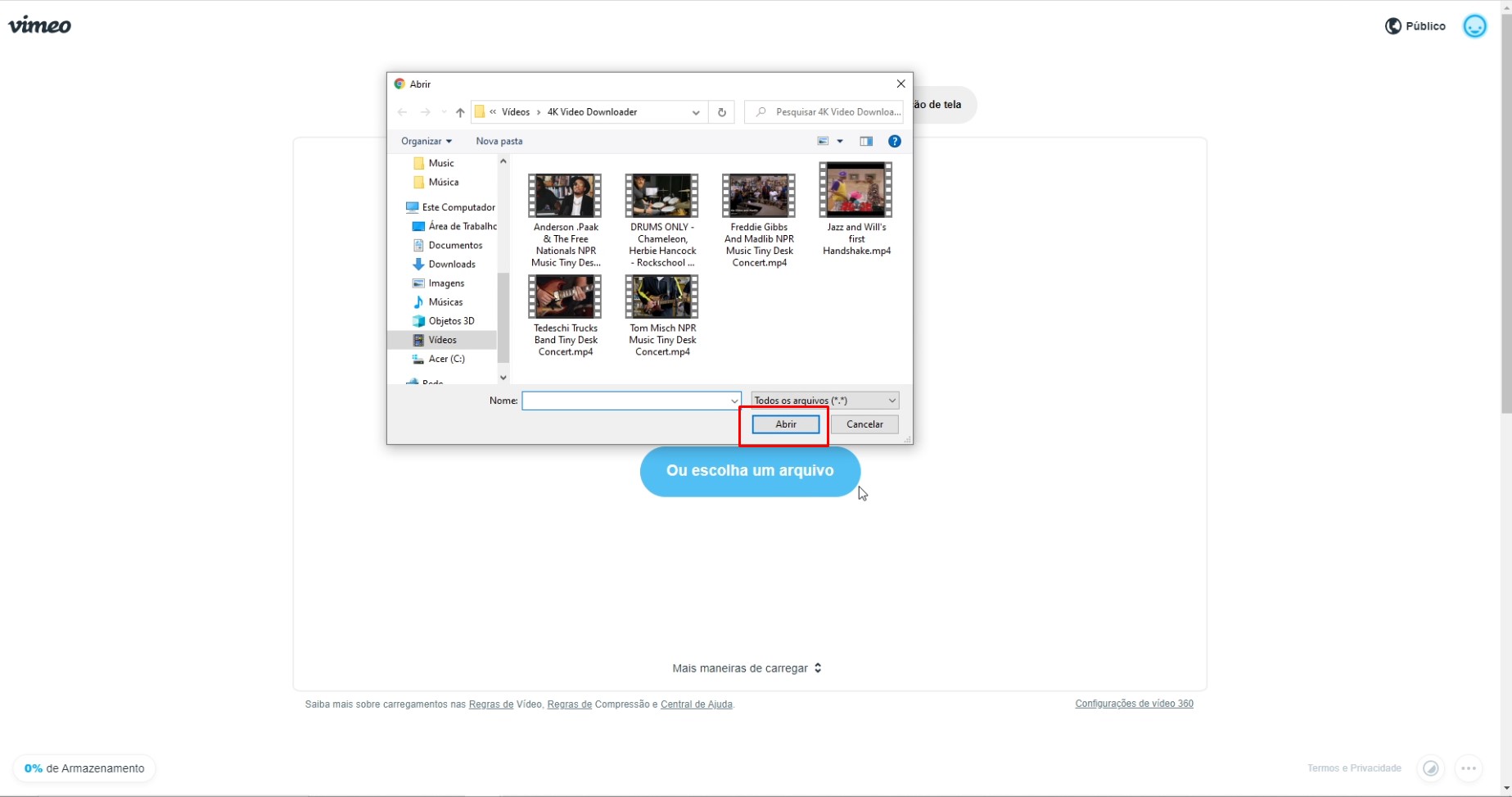Expand Mais maneiras de carregar
Viewport: 1512px width, 797px height.
(x=747, y=668)
